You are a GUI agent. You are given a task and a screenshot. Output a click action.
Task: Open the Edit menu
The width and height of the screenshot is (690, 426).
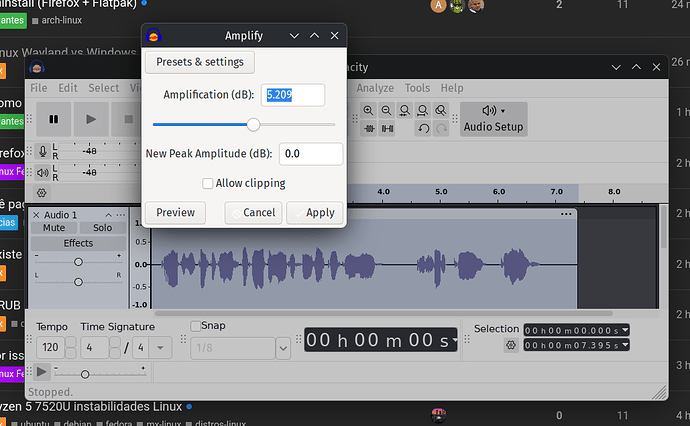68,88
